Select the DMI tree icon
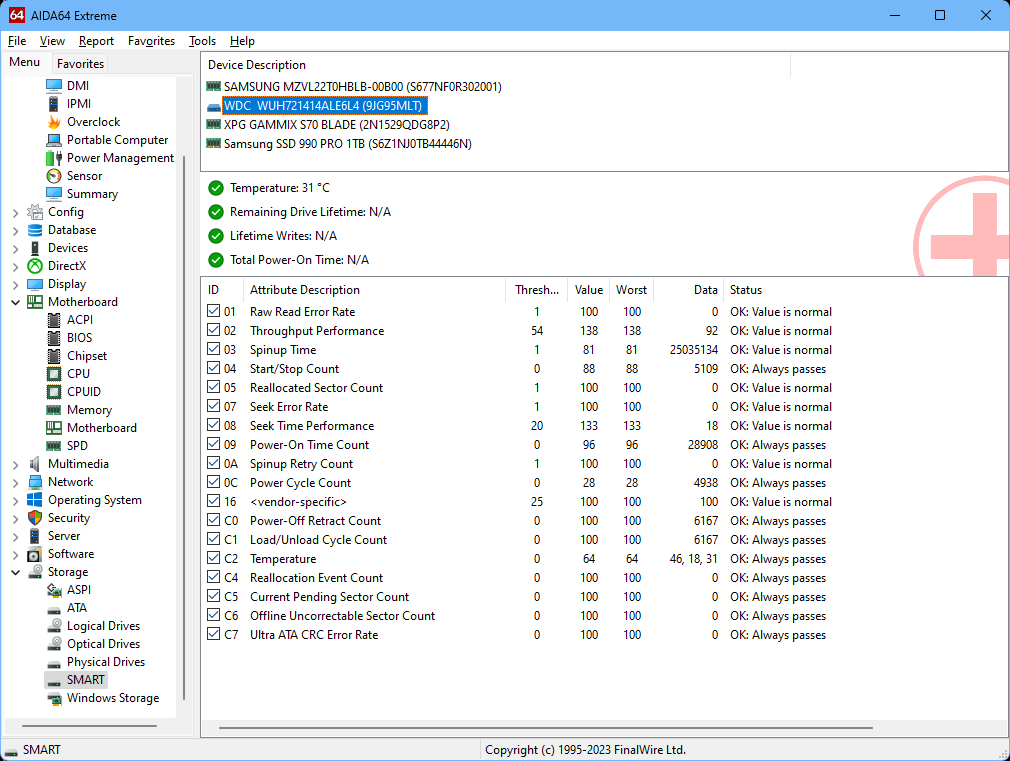Image resolution: width=1010 pixels, height=761 pixels. [x=54, y=86]
